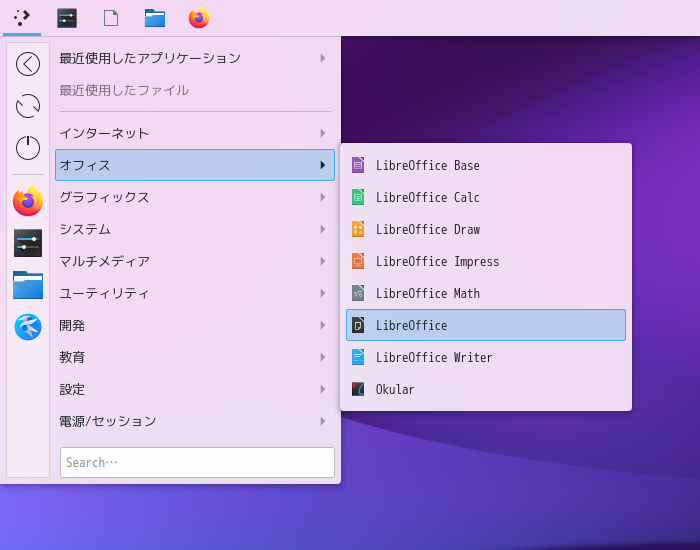Open the 教育 category
The image size is (700, 550).
click(195, 357)
